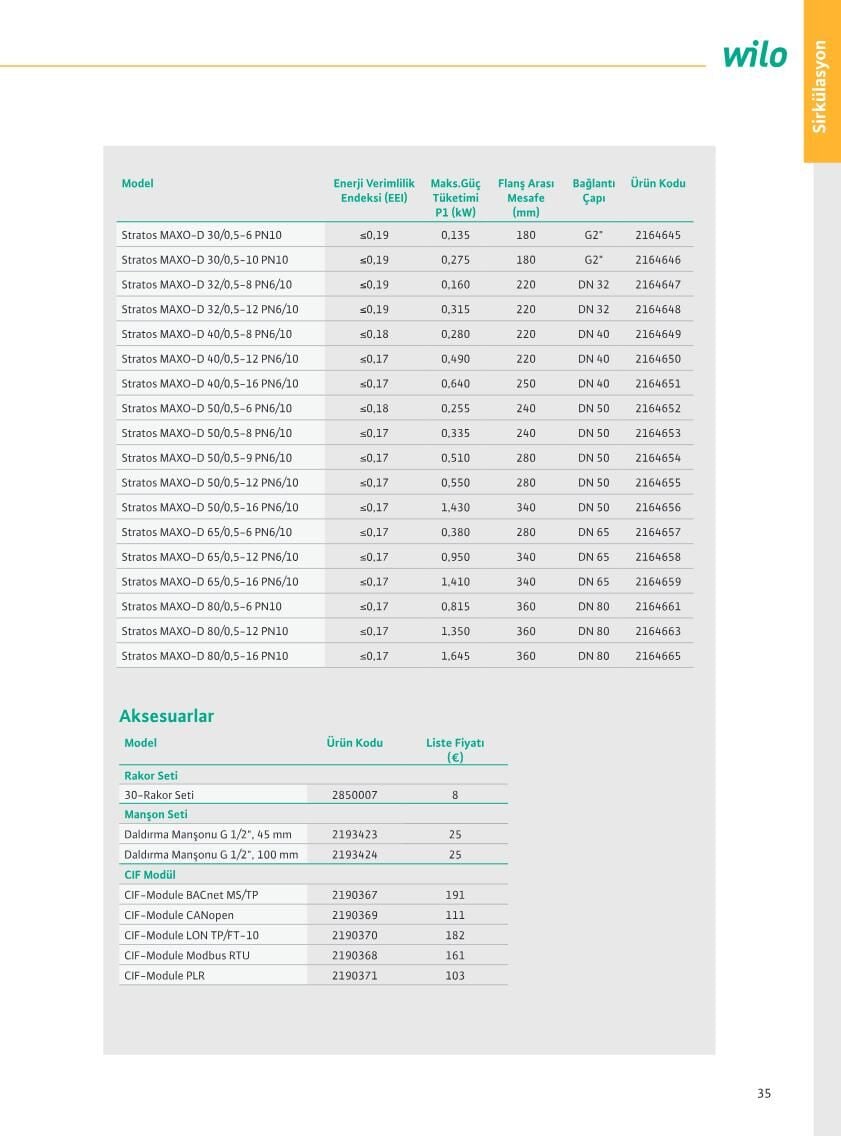This screenshot has width=841, height=1136.
Task: Select Stratos MAXO-D 30/0,5-6 PN10 row
Action: tap(404, 235)
